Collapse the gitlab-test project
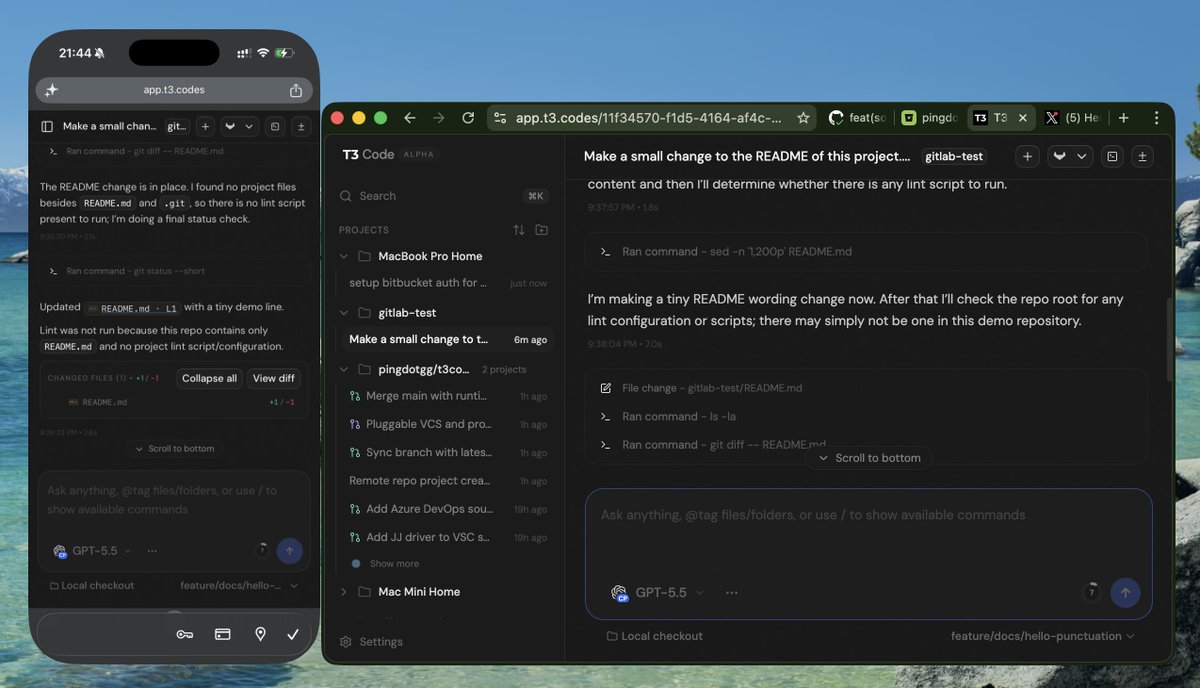The width and height of the screenshot is (1200, 688). (344, 313)
